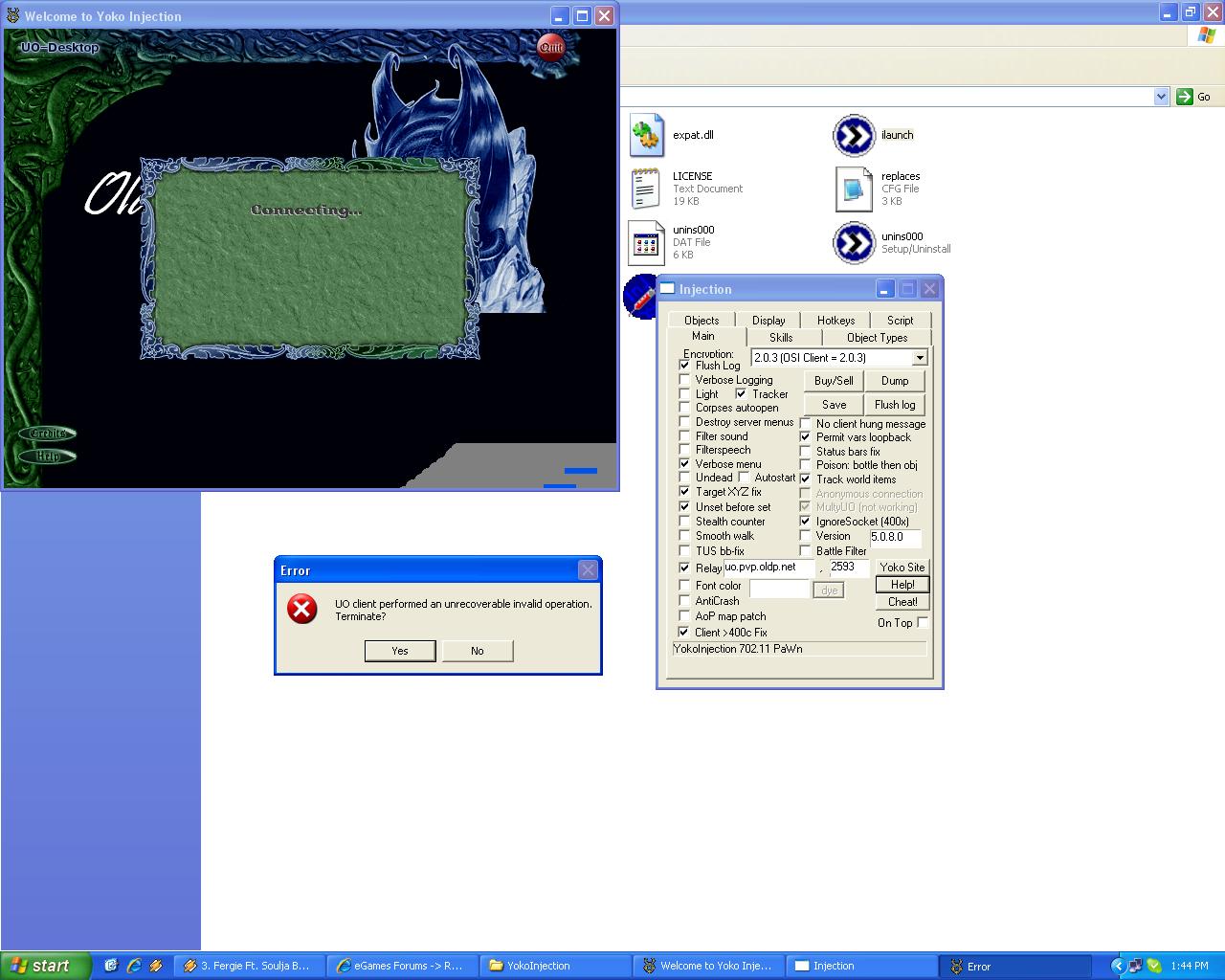The width and height of the screenshot is (1225, 980).
Task: Click the Help! button in Injection
Action: 902,585
